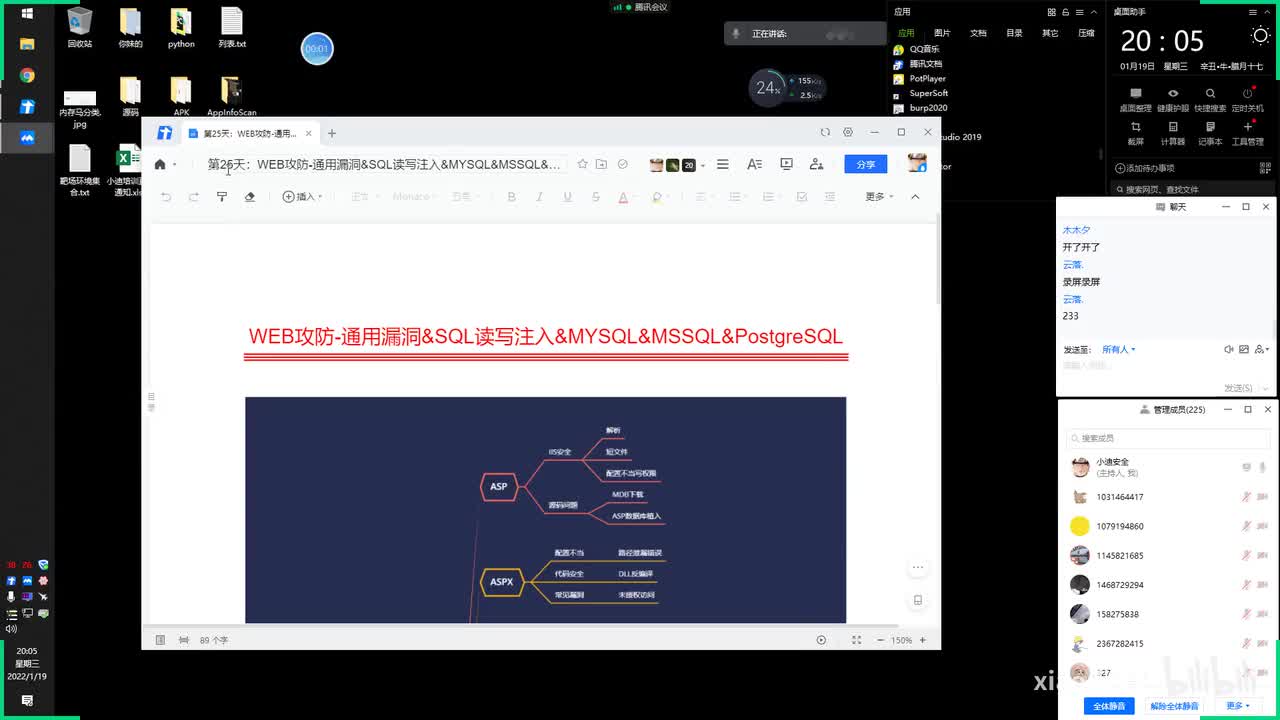Open the 目录 tab in app panel
Screen dimensions: 1280x720
pos(1014,33)
